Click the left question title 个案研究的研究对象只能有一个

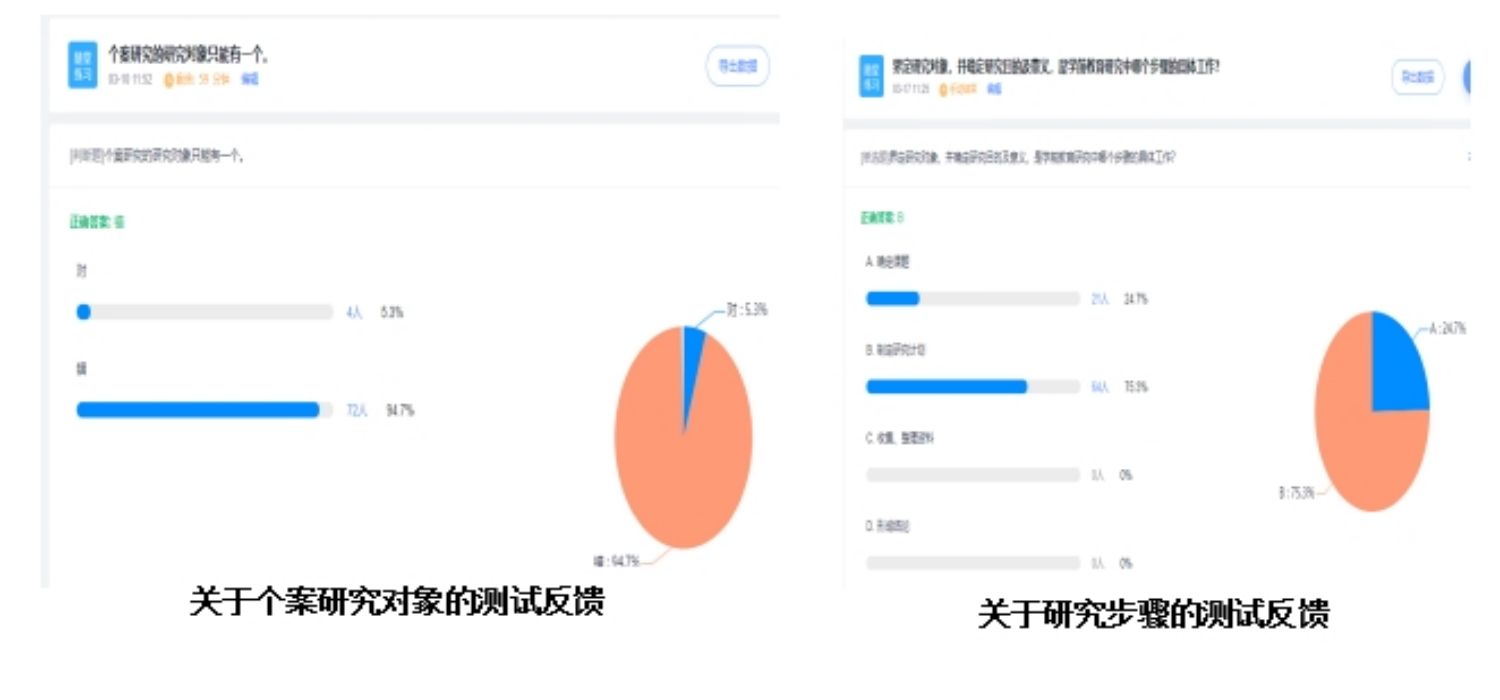click(x=188, y=57)
